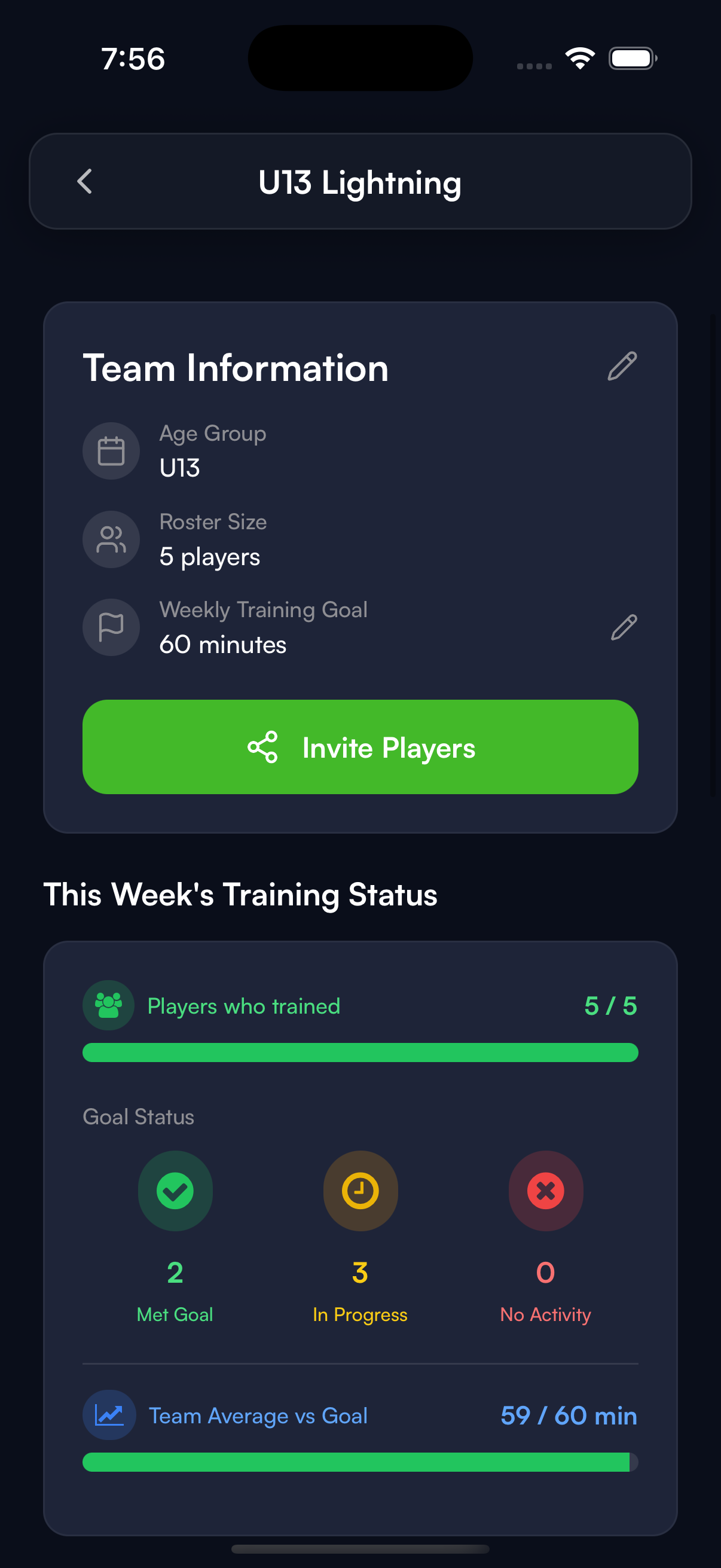Viewport: 721px width, 1568px height.
Task: Edit Team Information with pencil icon
Action: pos(622,367)
